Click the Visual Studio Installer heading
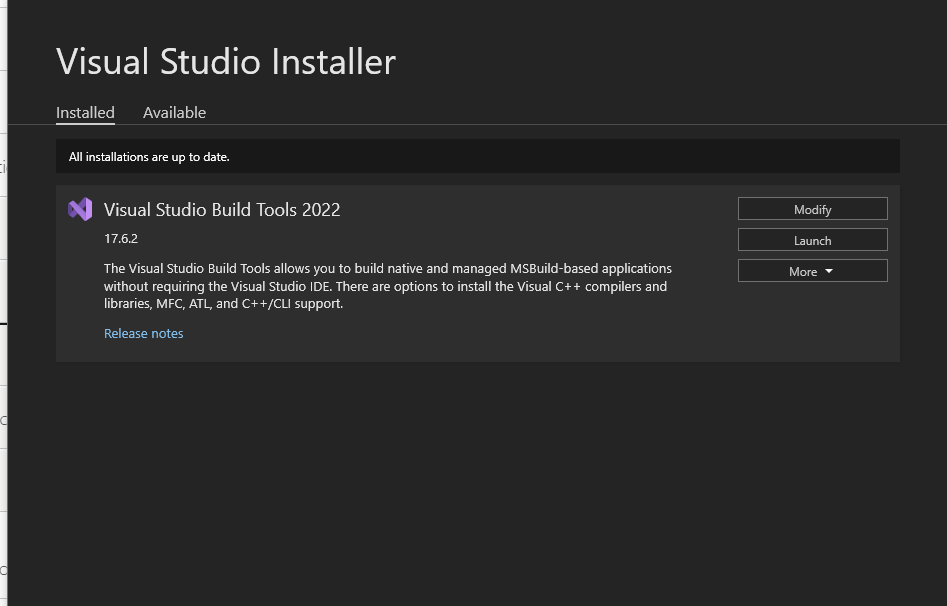Image resolution: width=947 pixels, height=606 pixels. [226, 62]
